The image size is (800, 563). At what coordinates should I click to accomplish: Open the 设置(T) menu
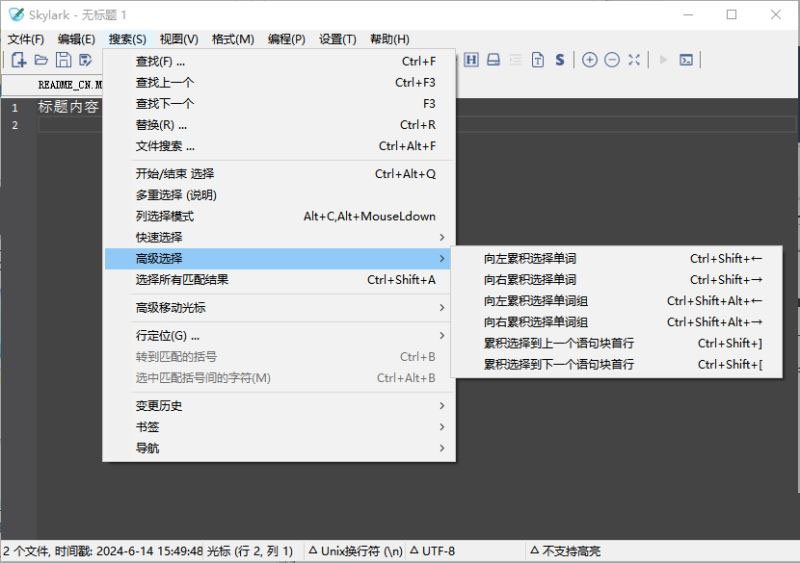(337, 39)
